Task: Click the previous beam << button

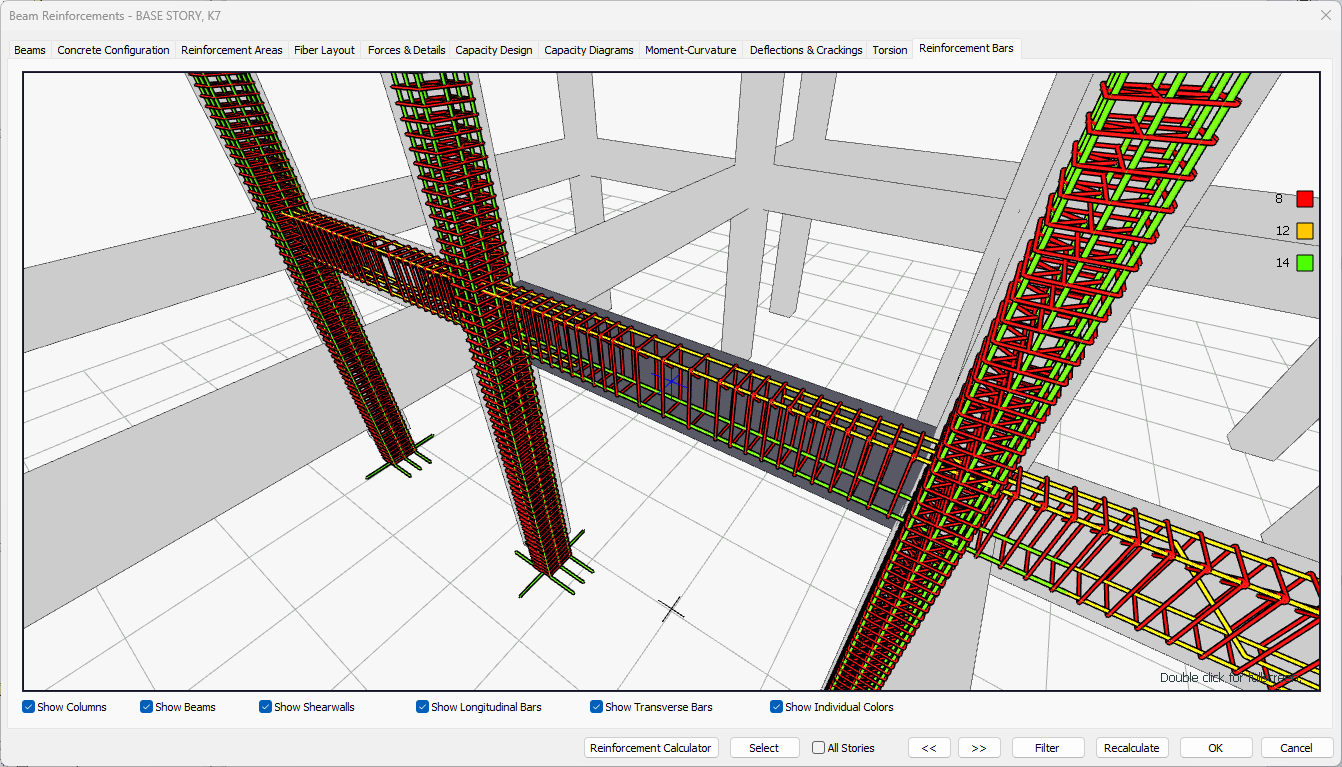Action: coord(929,748)
